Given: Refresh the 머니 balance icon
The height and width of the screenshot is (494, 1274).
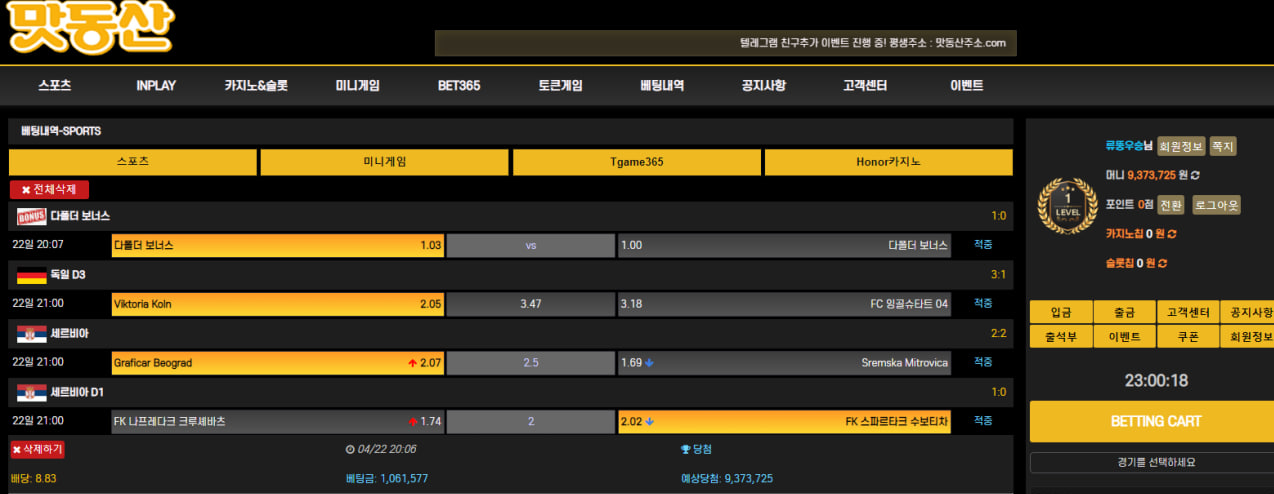Looking at the screenshot, I should pyautogui.click(x=1195, y=175).
